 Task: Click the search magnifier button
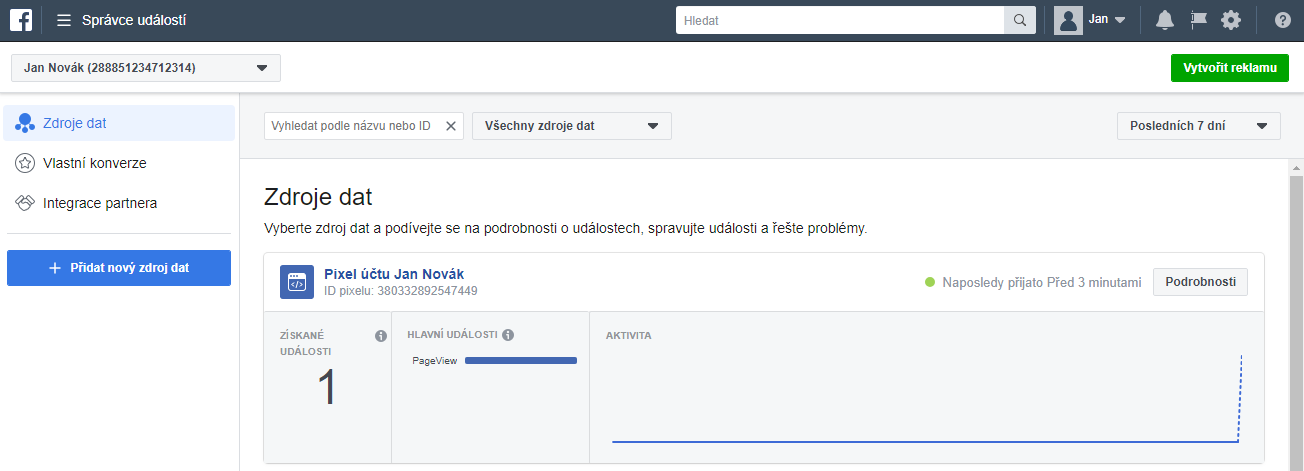tap(1019, 20)
